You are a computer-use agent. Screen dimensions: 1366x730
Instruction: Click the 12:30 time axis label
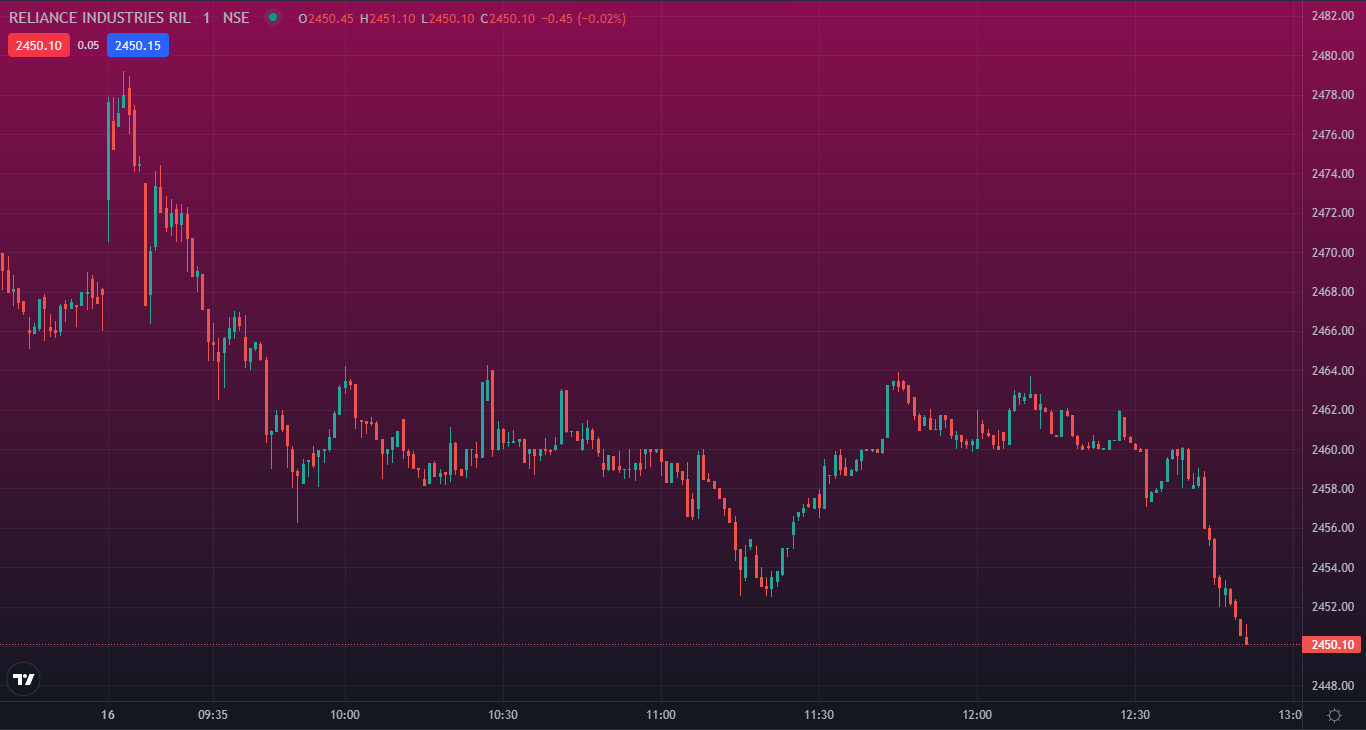[x=1135, y=715]
